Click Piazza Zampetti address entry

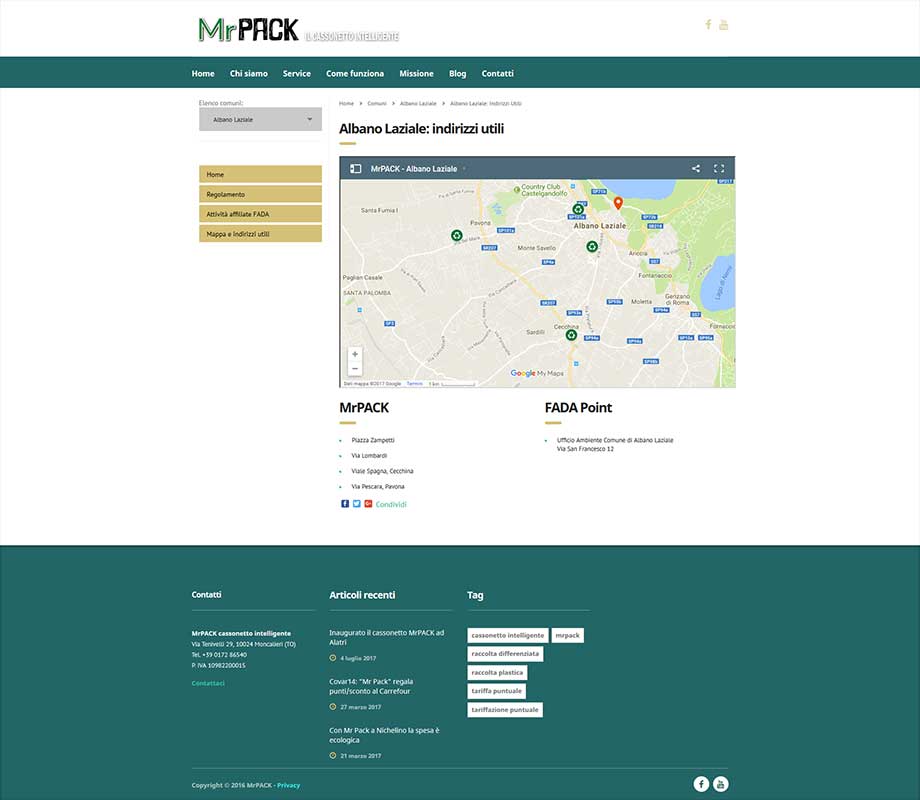click(373, 440)
